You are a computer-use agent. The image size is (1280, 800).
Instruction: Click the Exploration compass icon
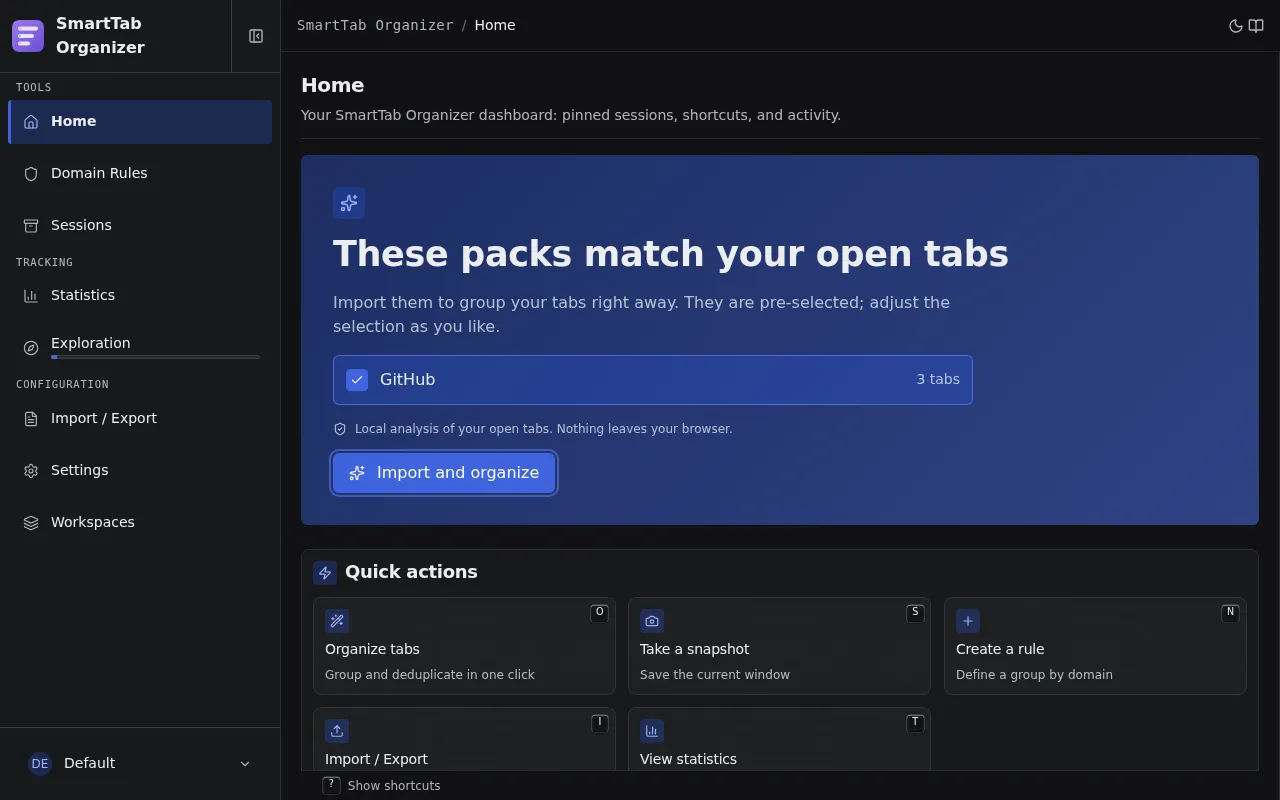31,348
